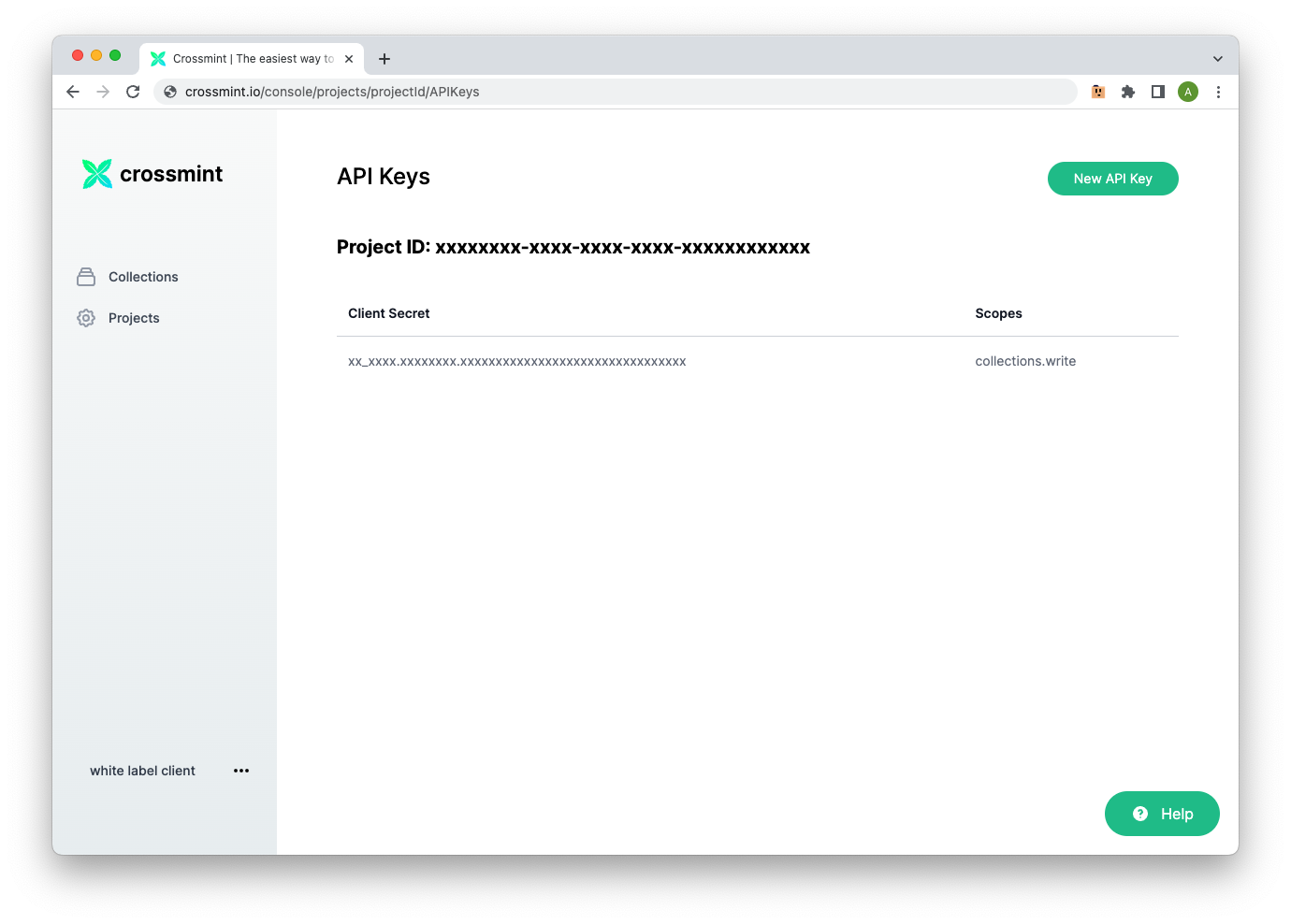Click the Project ID text
The height and width of the screenshot is (924, 1291).
573,247
